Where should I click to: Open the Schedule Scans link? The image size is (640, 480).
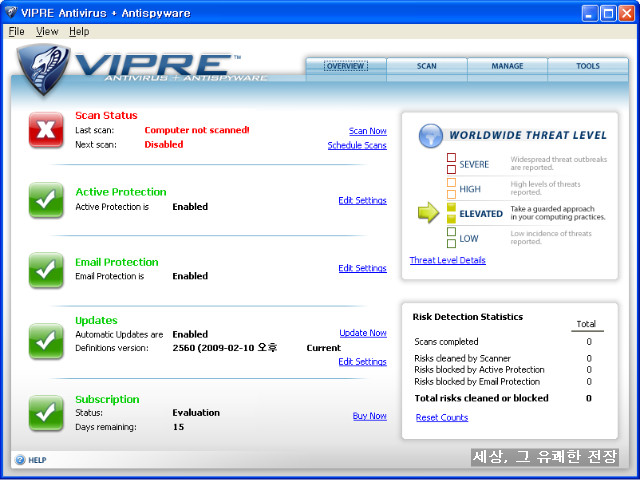[357, 145]
